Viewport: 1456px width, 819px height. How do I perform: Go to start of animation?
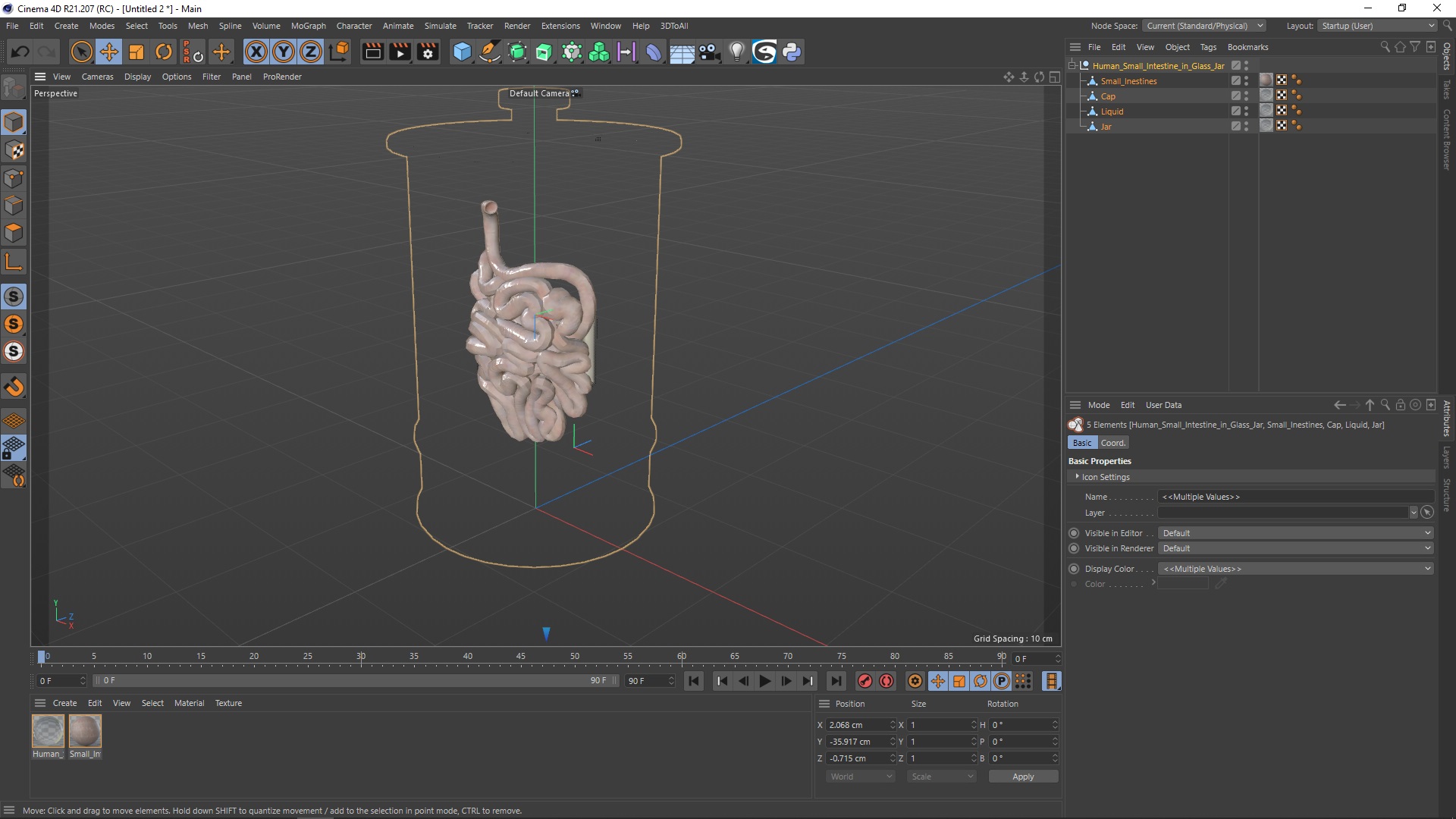pyautogui.click(x=693, y=681)
